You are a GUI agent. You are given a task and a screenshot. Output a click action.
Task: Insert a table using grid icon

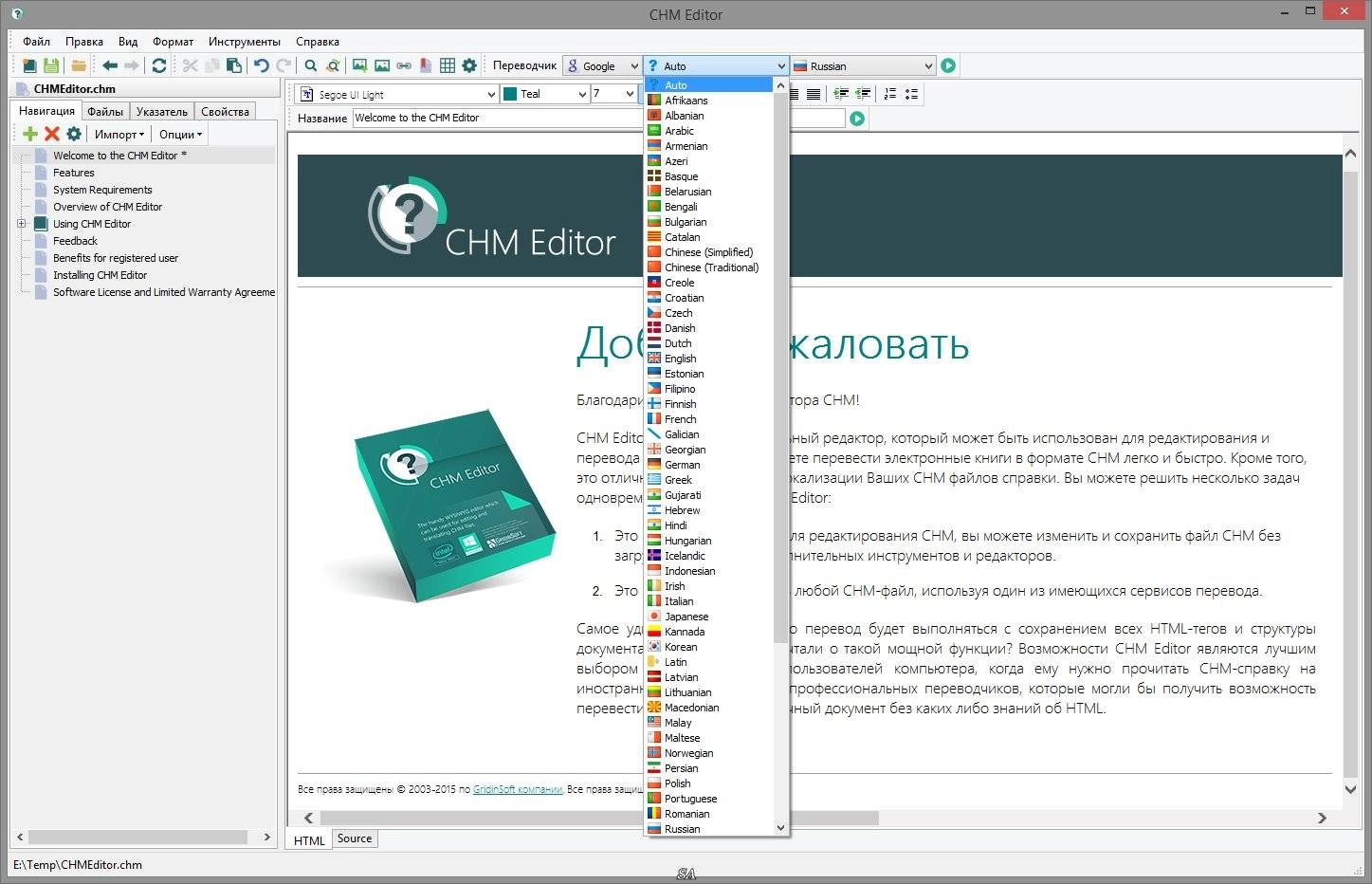click(448, 65)
